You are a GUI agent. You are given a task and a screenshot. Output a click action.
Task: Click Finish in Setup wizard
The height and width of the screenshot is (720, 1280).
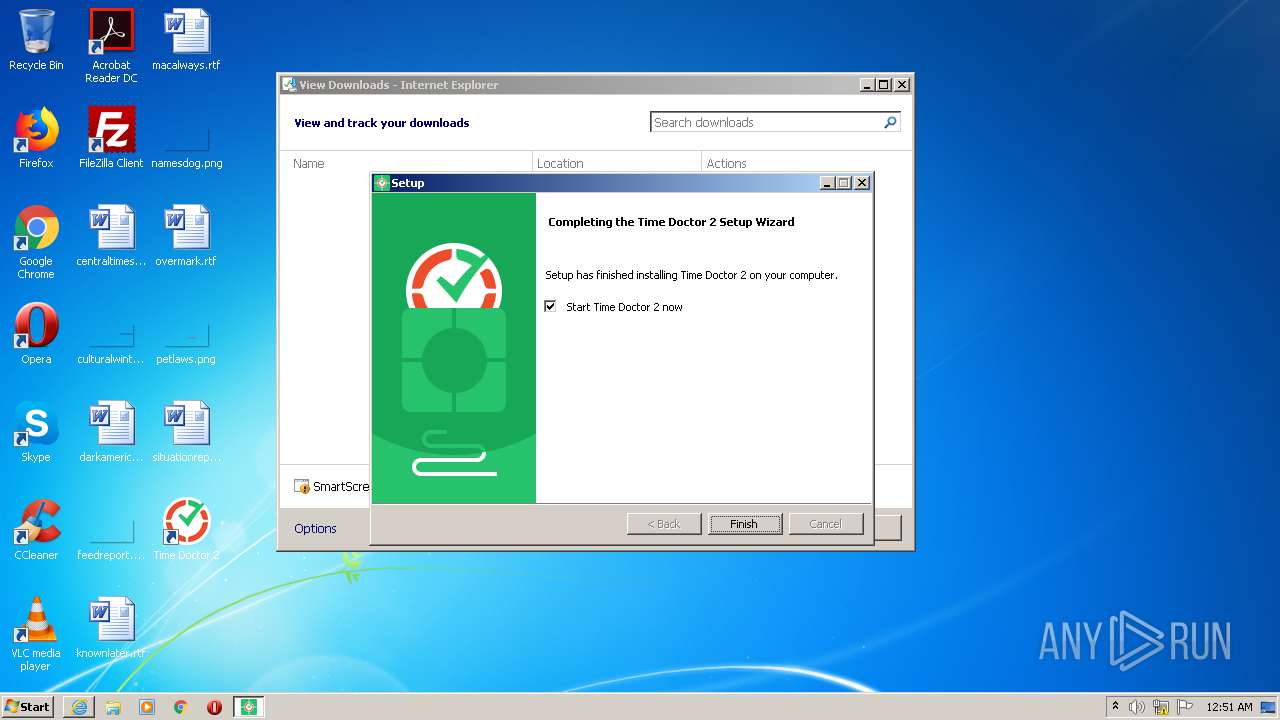coord(744,524)
